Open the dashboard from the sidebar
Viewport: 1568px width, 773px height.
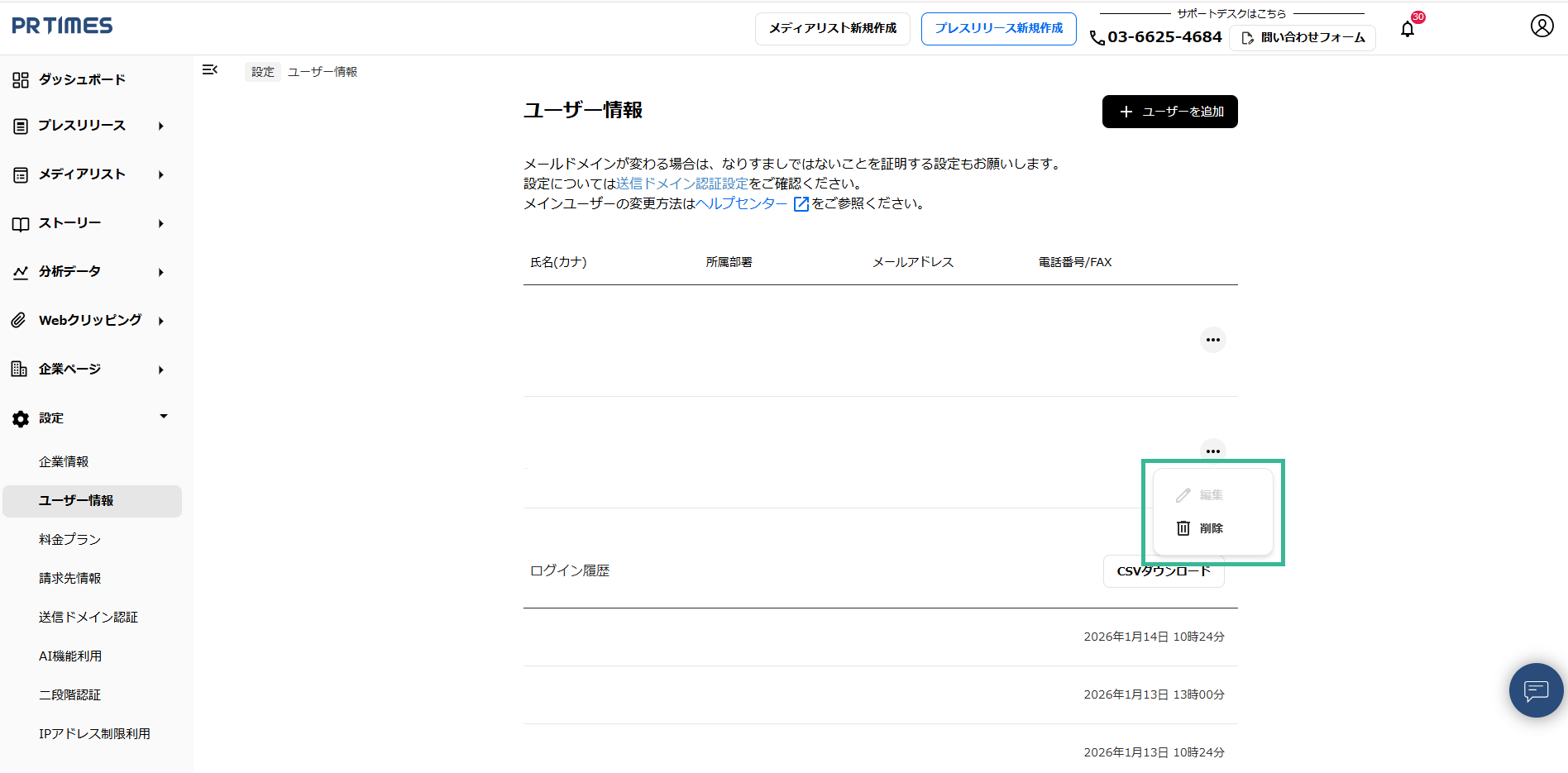coord(80,79)
